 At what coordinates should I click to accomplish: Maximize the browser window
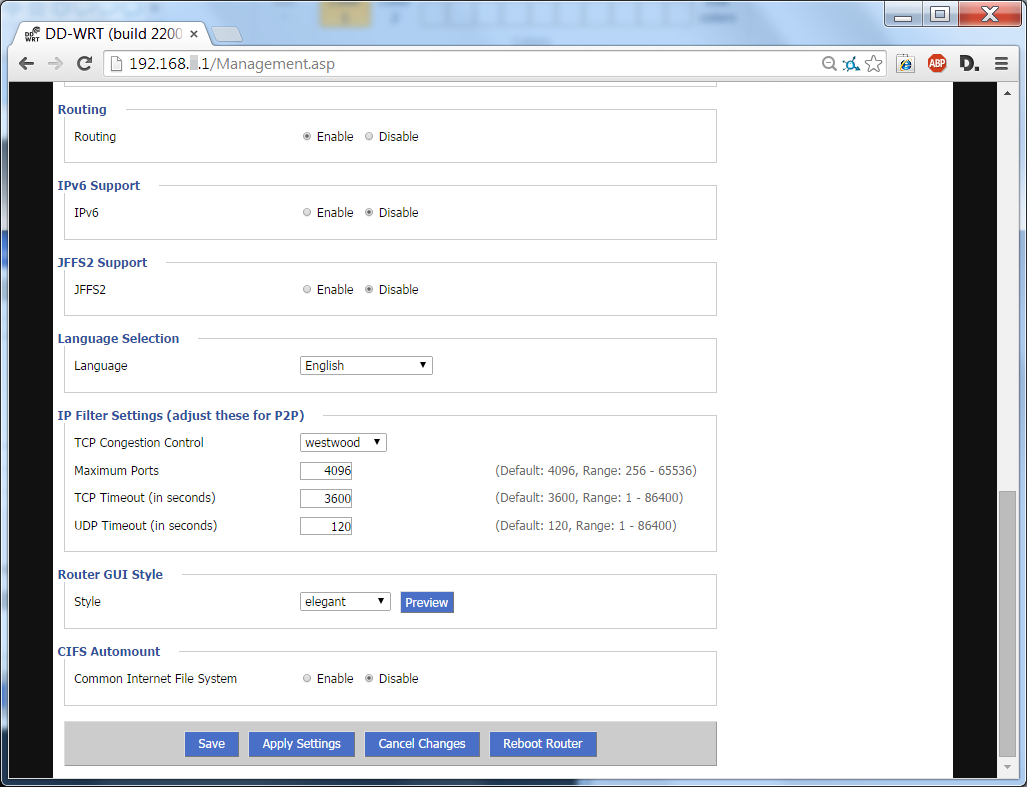pos(940,14)
